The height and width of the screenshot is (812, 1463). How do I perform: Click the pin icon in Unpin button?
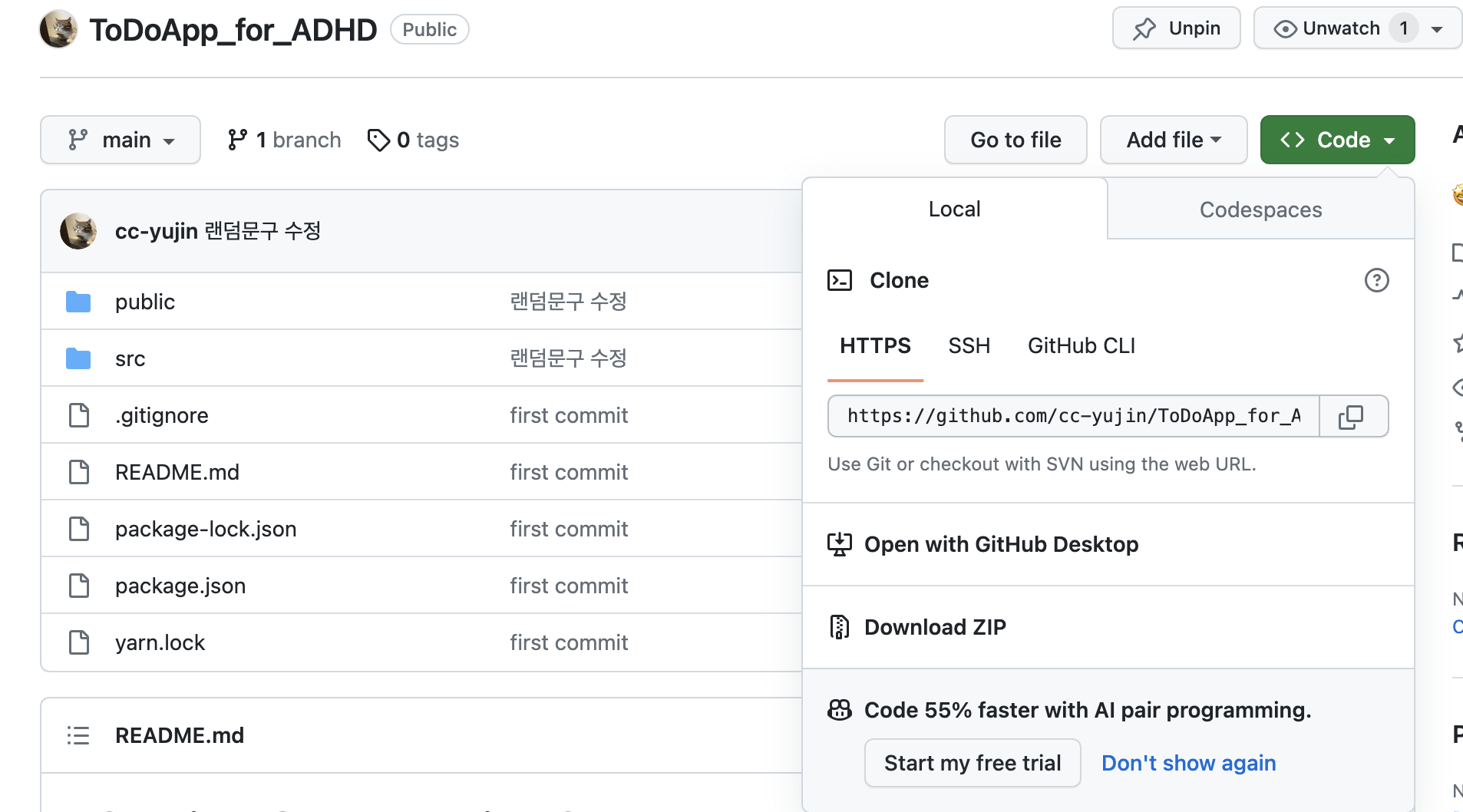1144,28
